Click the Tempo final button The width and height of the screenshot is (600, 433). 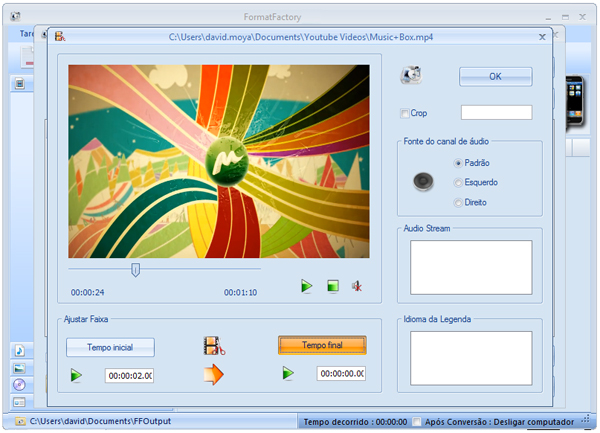click(x=322, y=345)
